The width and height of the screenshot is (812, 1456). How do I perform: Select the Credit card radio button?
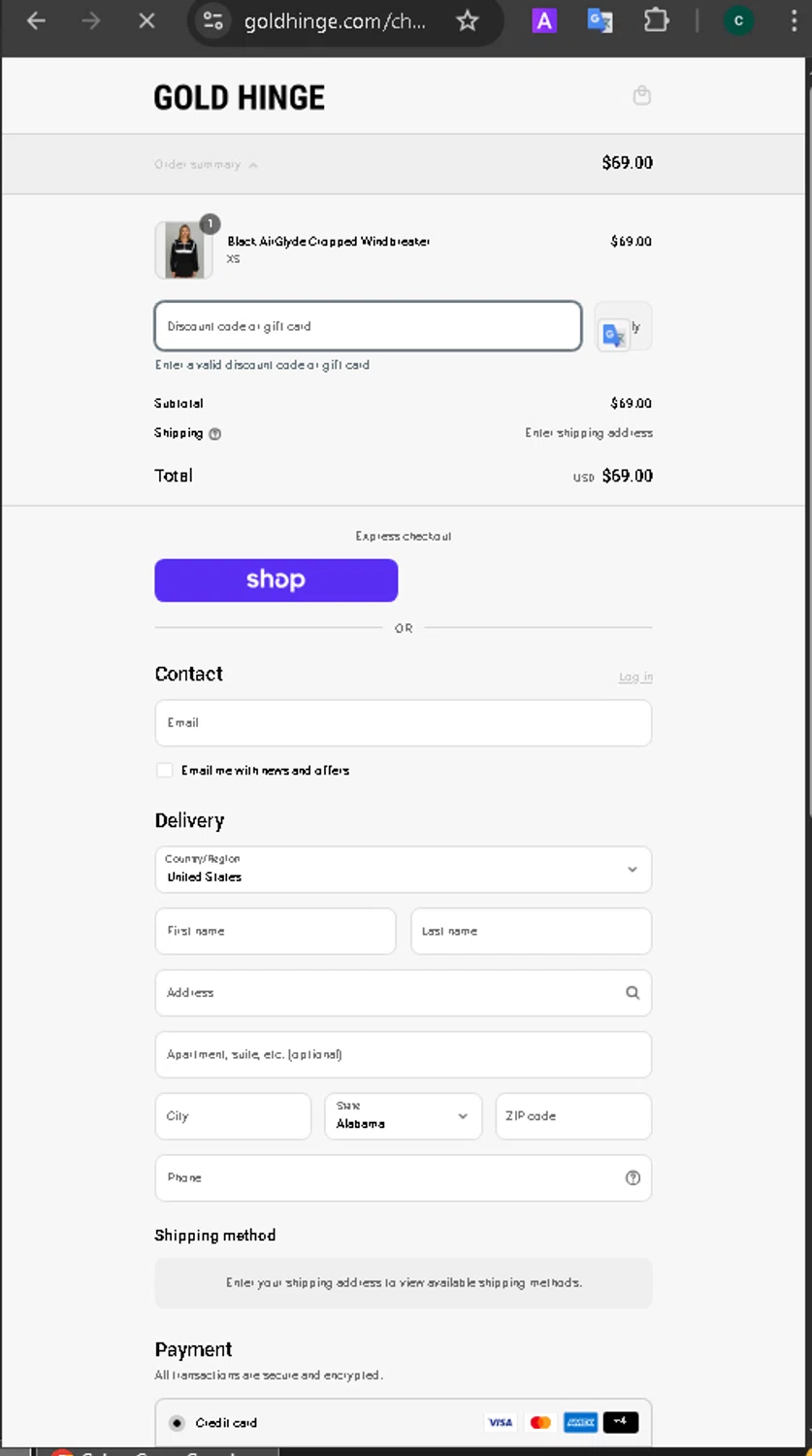tap(177, 1423)
